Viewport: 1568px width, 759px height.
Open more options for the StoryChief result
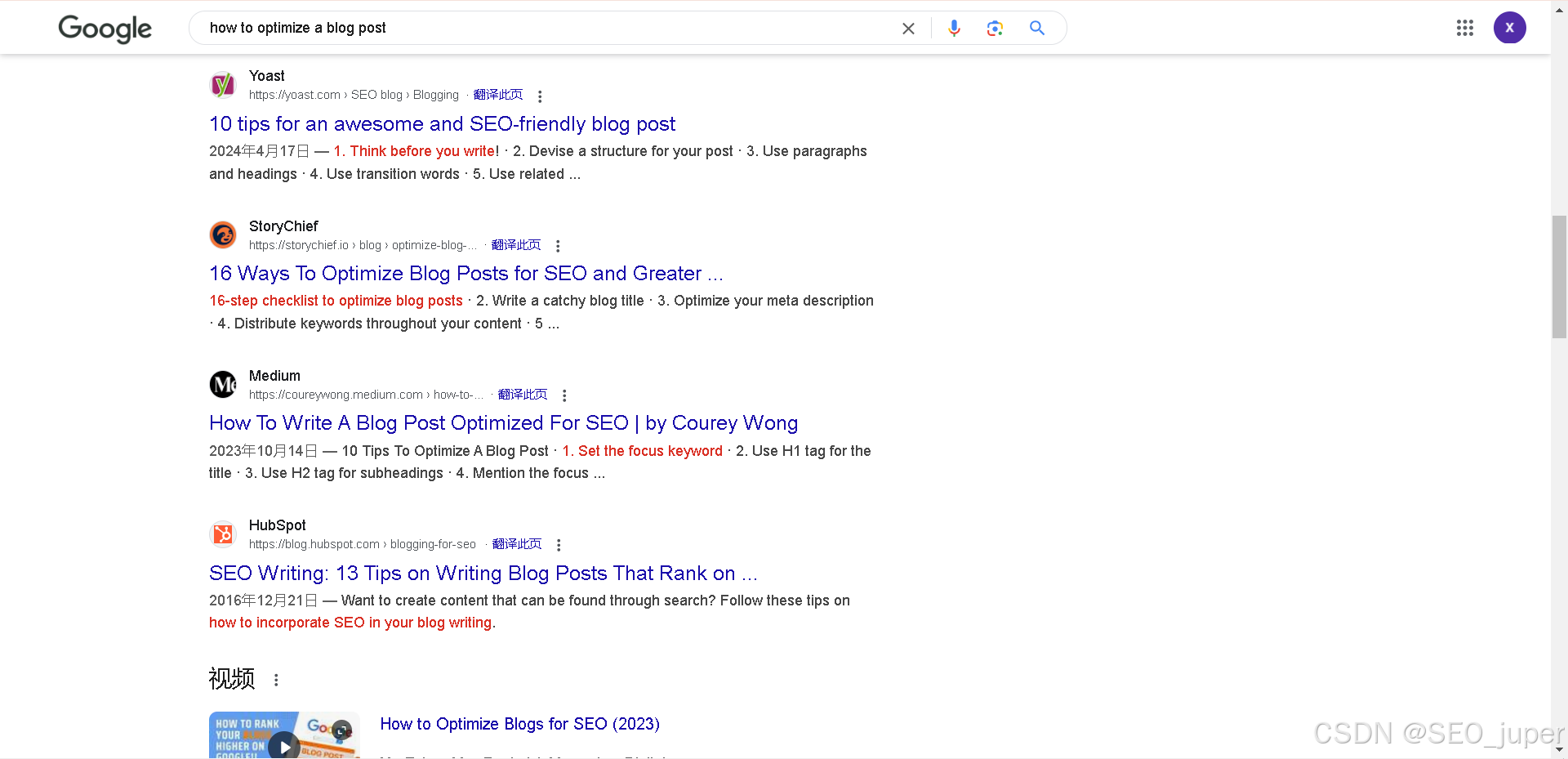(x=558, y=246)
